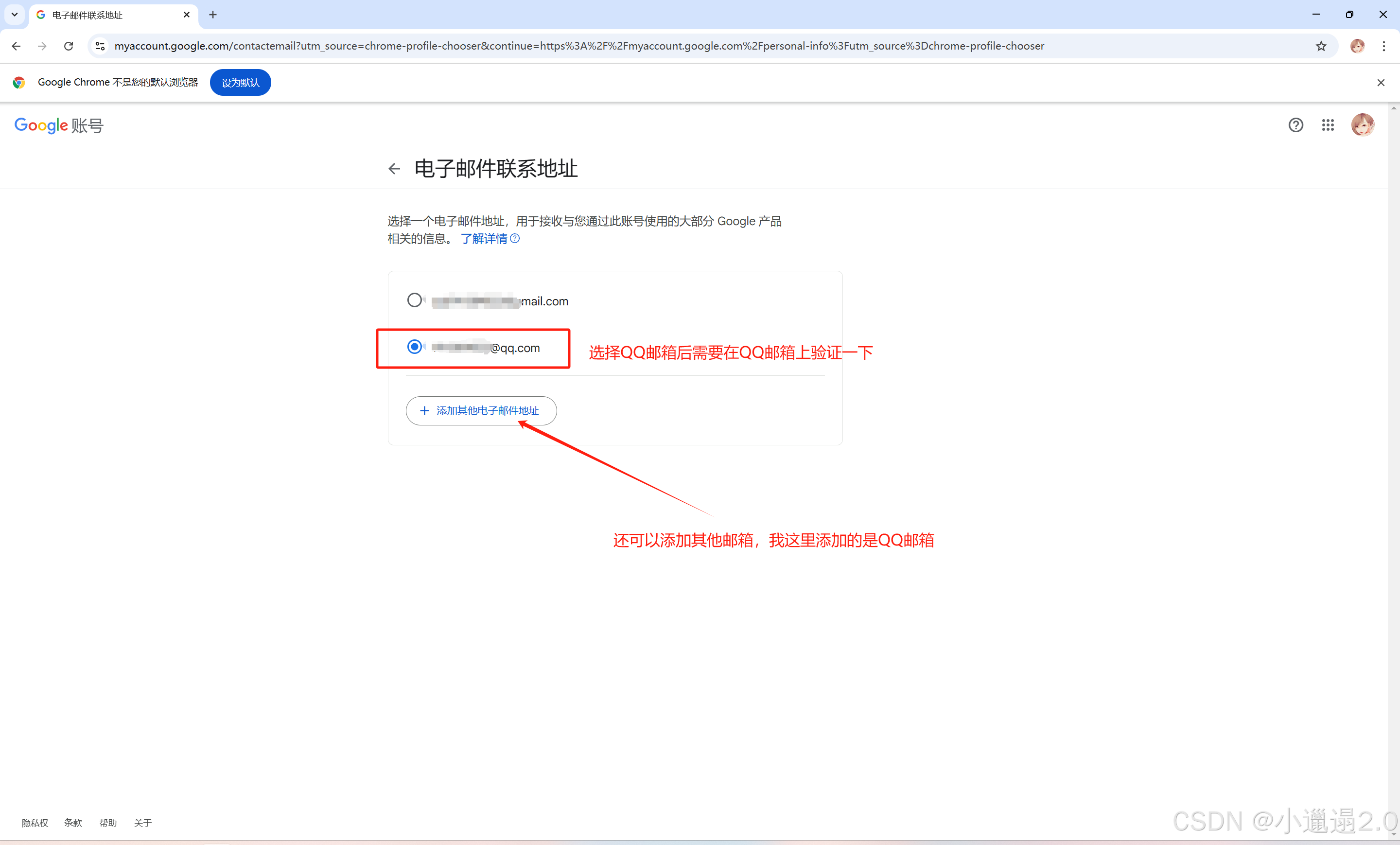Select the gmail.com email radio button
Viewport: 1400px width, 845px height.
(415, 300)
